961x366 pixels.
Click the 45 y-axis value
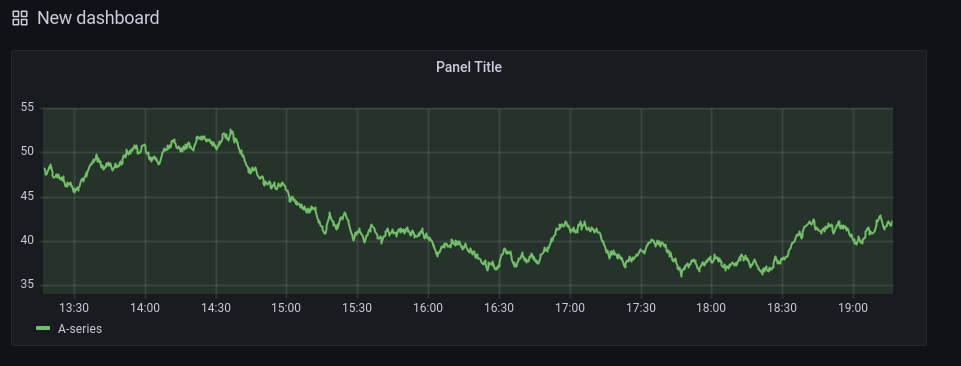27,197
